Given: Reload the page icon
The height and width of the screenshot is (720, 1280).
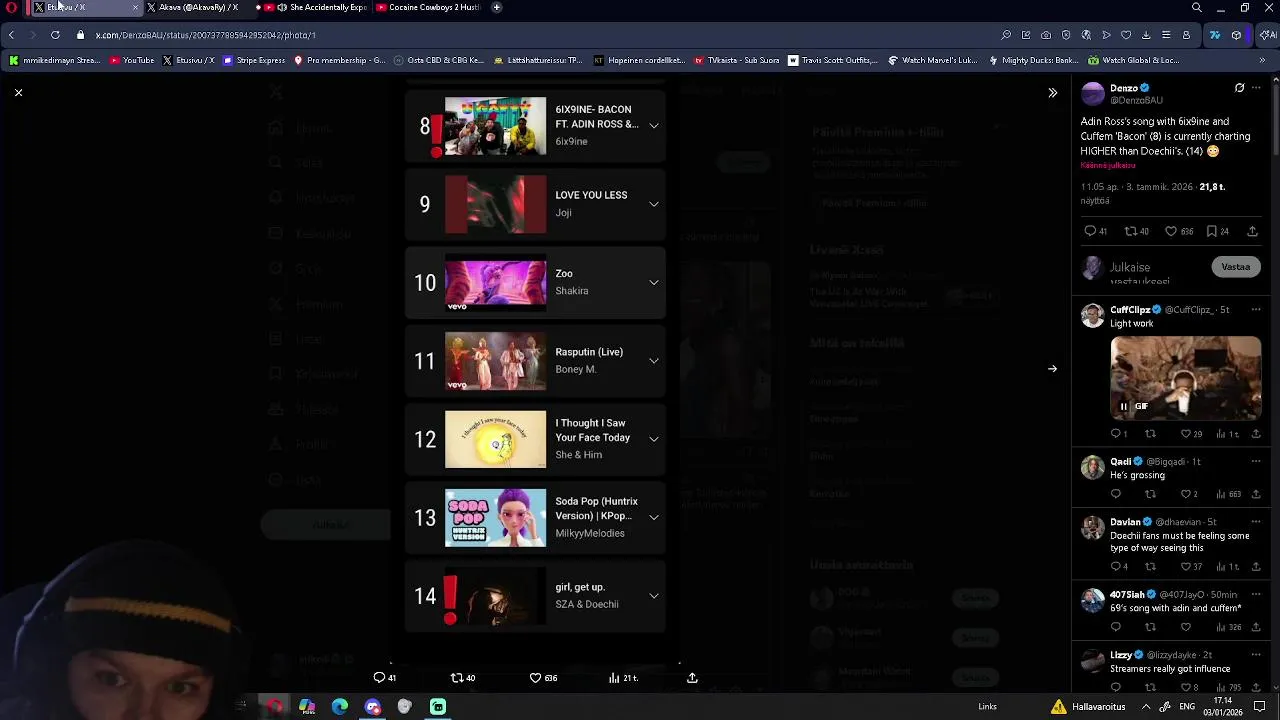Looking at the screenshot, I should pyautogui.click(x=55, y=35).
